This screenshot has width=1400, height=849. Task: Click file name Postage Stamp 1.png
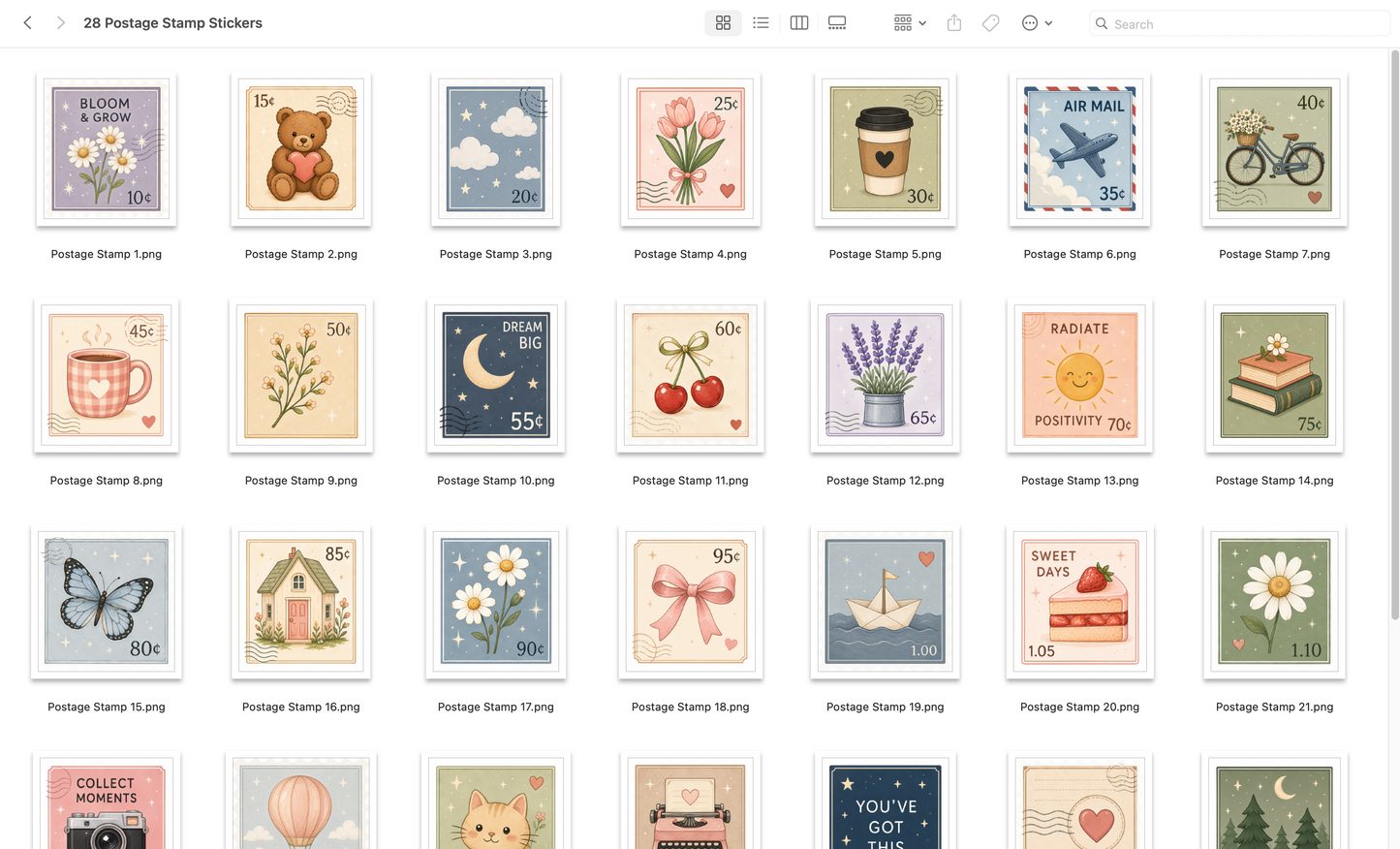[107, 254]
